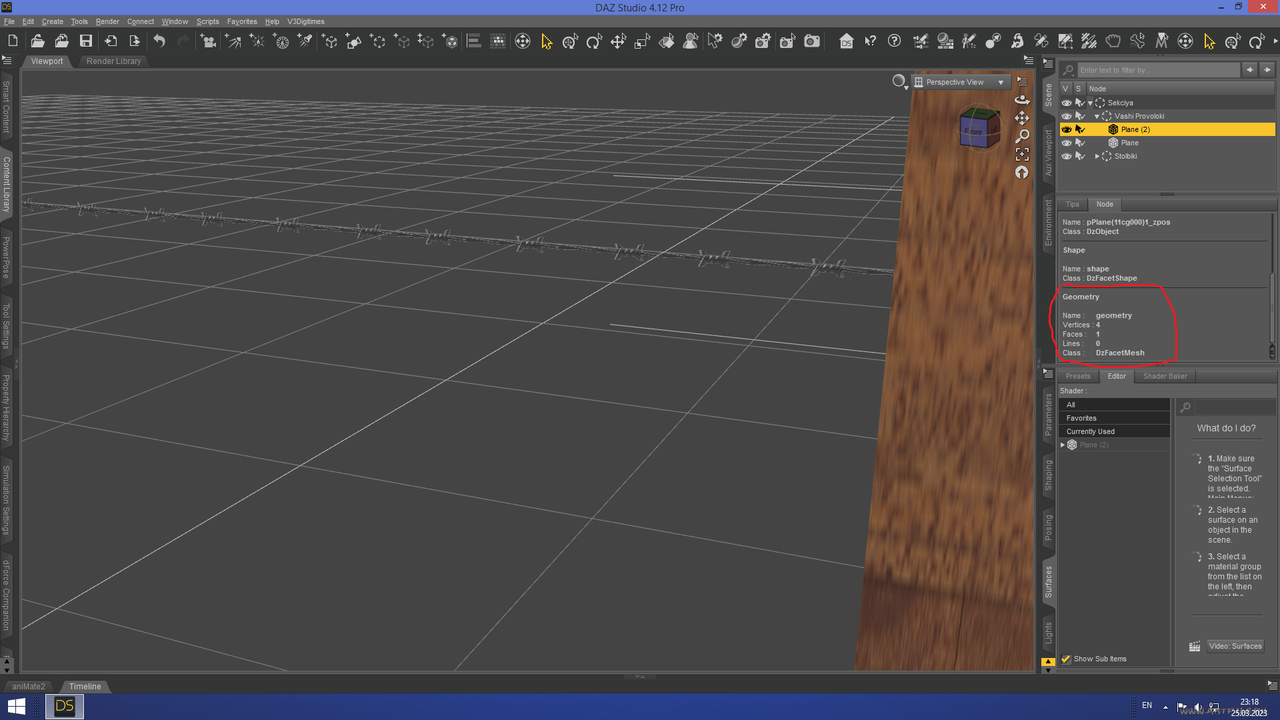The height and width of the screenshot is (720, 1280).
Task: Click the Video: Surfaces film icon
Action: tap(1194, 646)
